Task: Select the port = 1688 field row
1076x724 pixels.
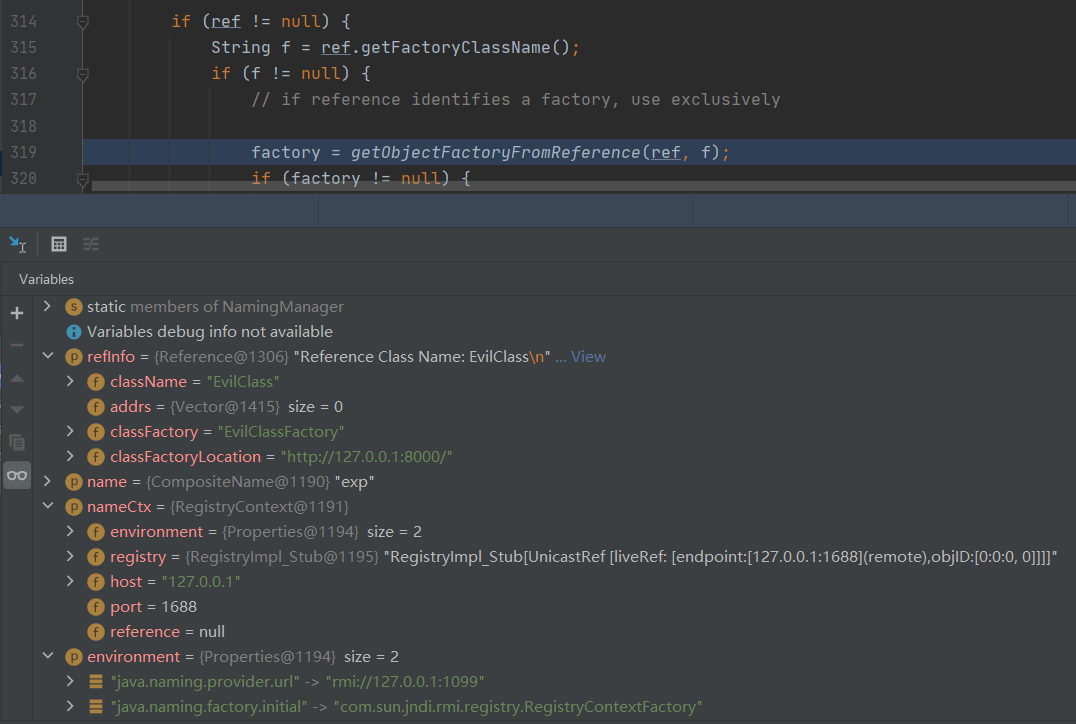Action: point(153,607)
